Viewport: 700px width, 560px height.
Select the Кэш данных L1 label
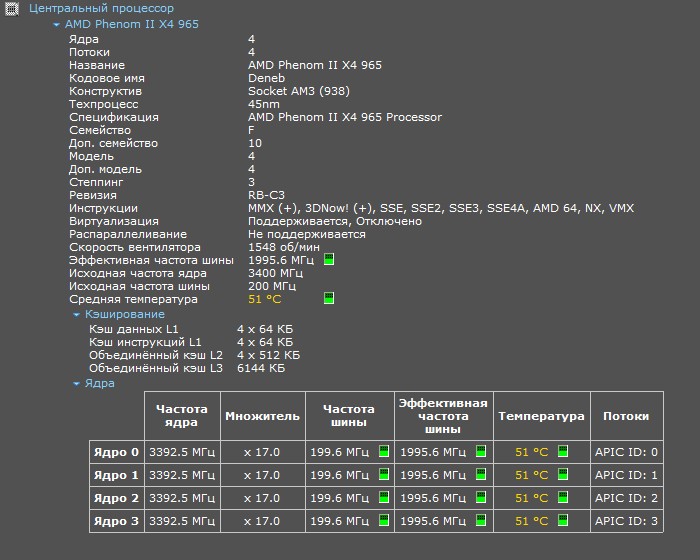pyautogui.click(x=134, y=329)
